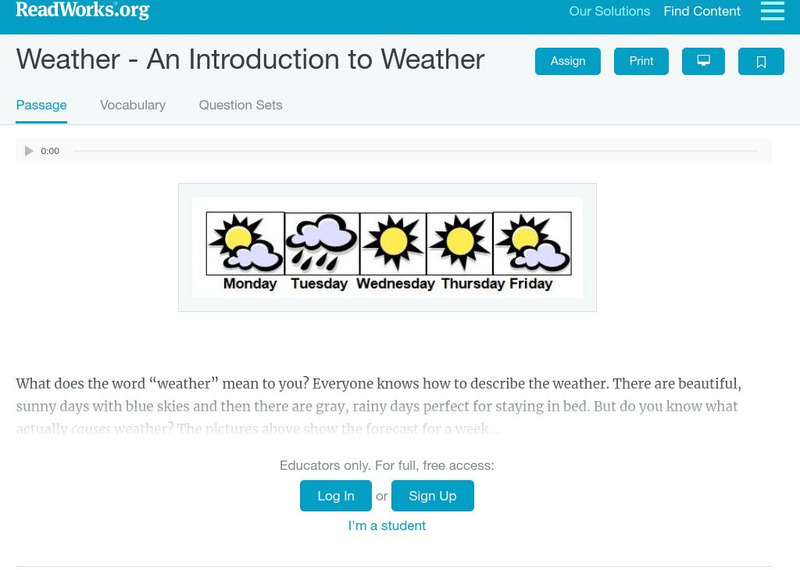
Task: Click the Monday weather icon
Action: click(245, 243)
